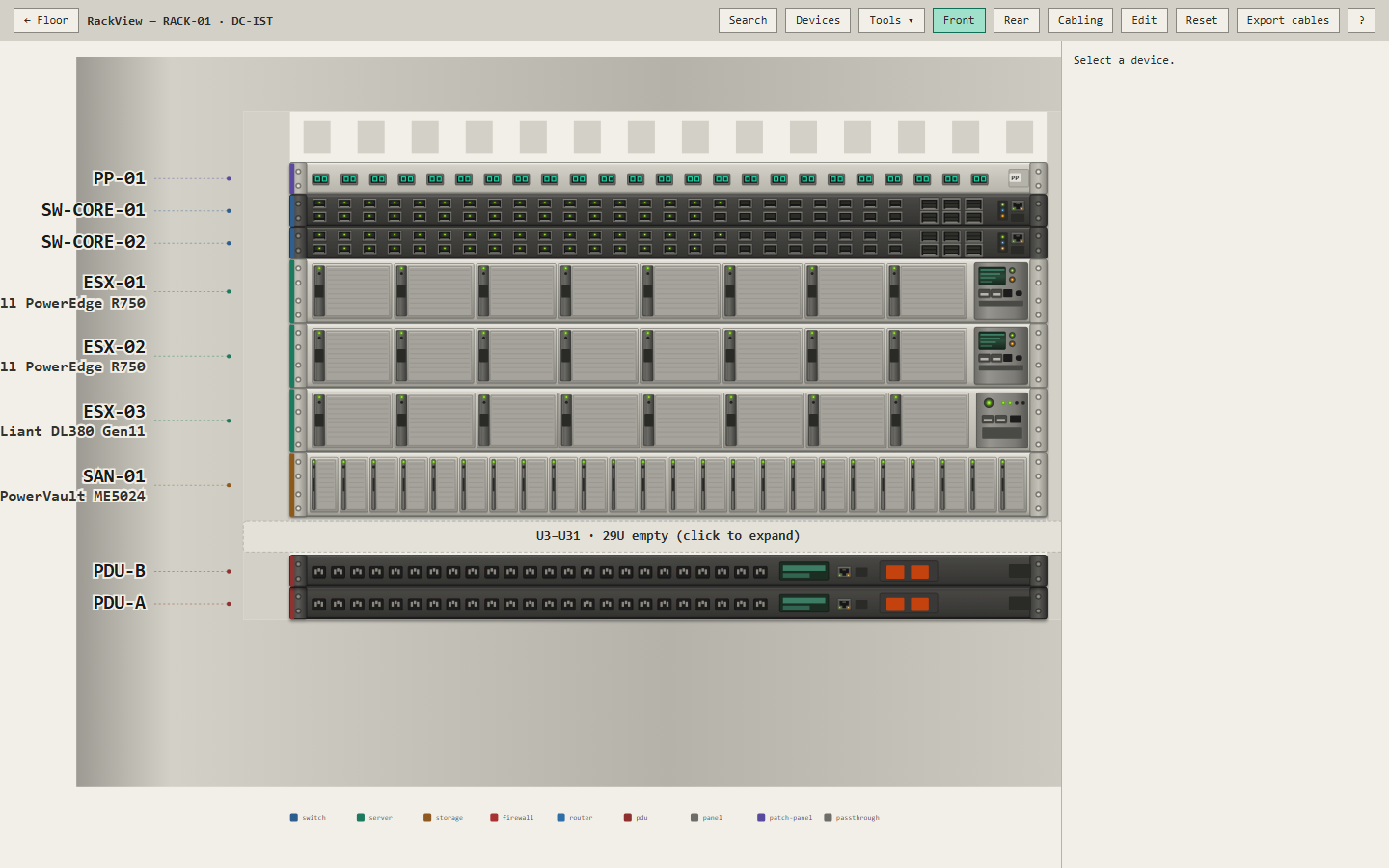The width and height of the screenshot is (1389, 868).
Task: Select the ESX-02 device label
Action: [115, 347]
